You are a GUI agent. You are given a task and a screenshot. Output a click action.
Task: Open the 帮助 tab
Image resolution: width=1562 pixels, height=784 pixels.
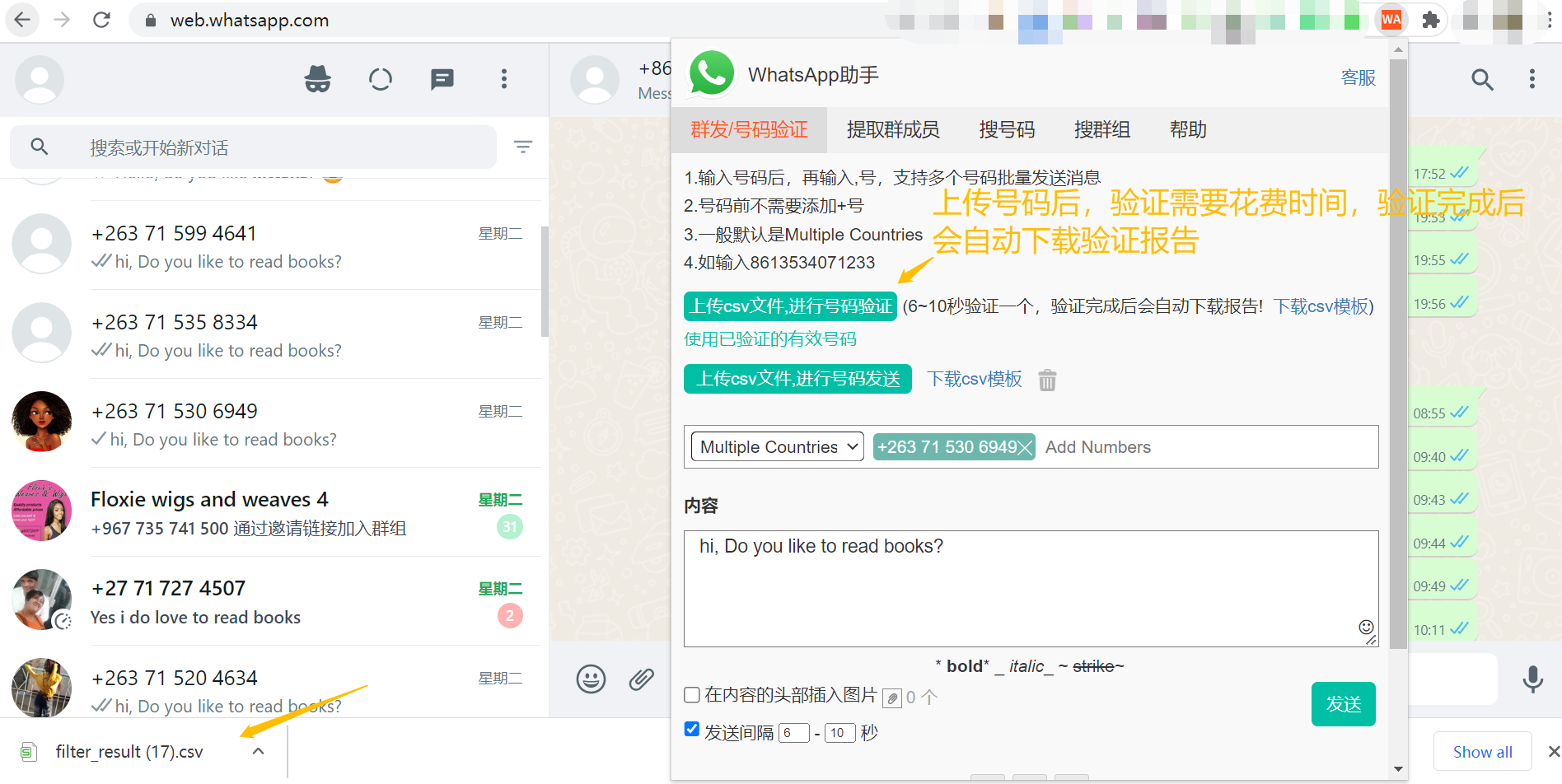[x=1188, y=129]
